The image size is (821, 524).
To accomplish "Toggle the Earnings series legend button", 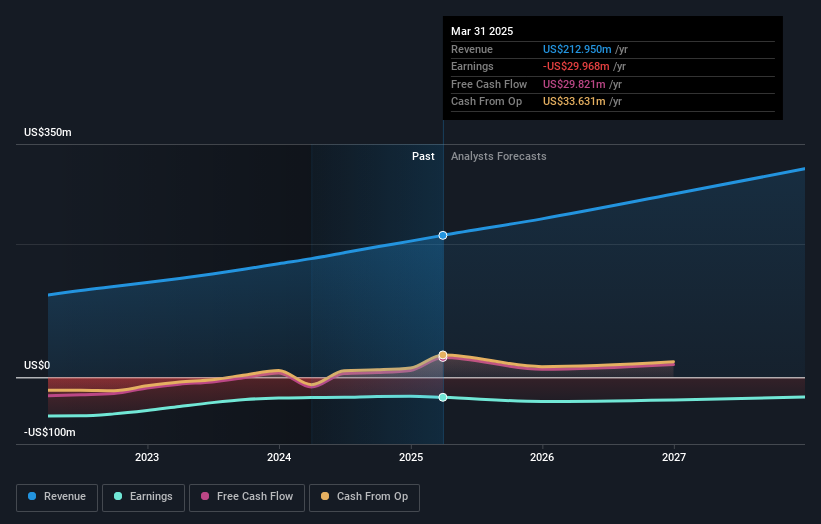I will [x=143, y=497].
